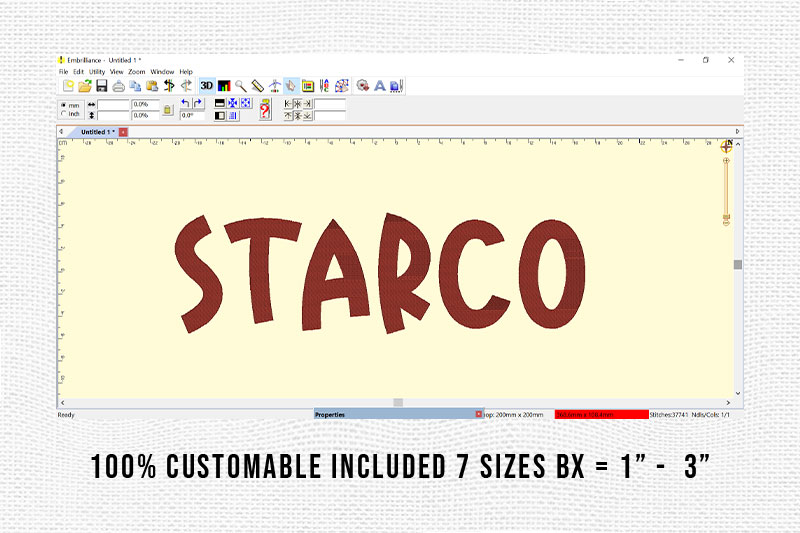Select the magnifying glass zoom tool
Screen dimensions: 800x533
(x=241, y=86)
